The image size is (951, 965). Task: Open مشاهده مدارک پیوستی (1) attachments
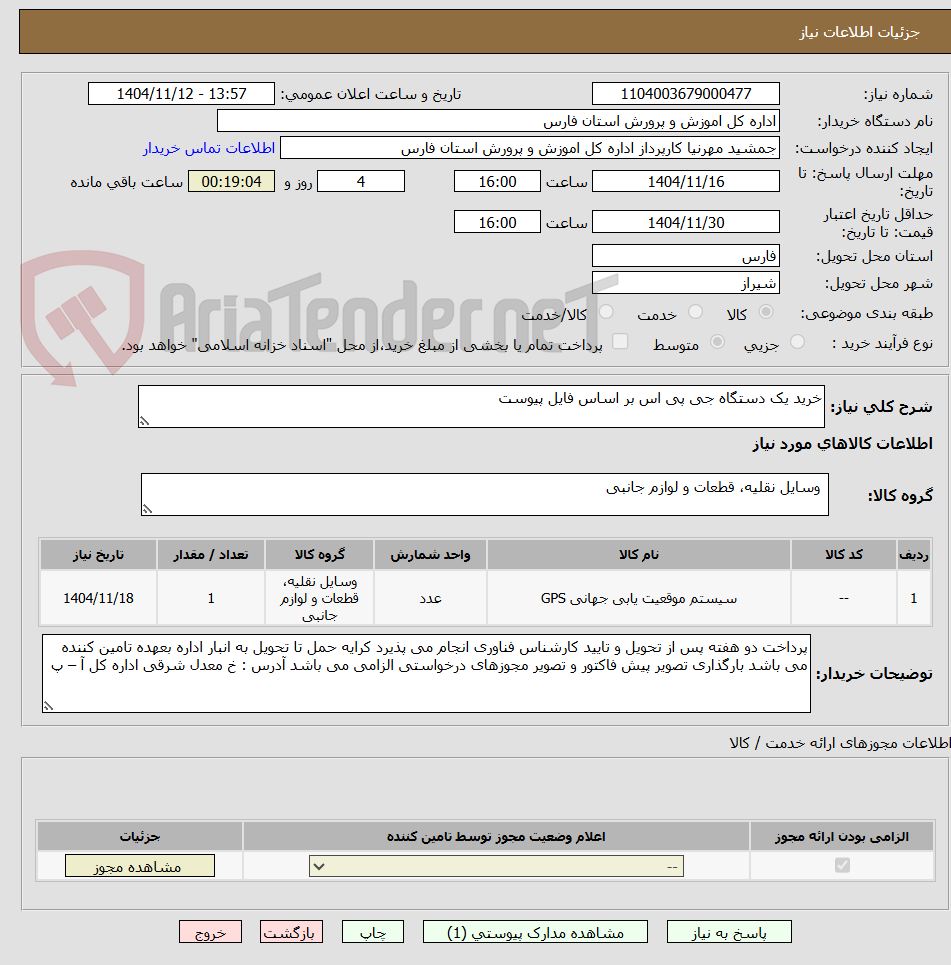pos(535,932)
